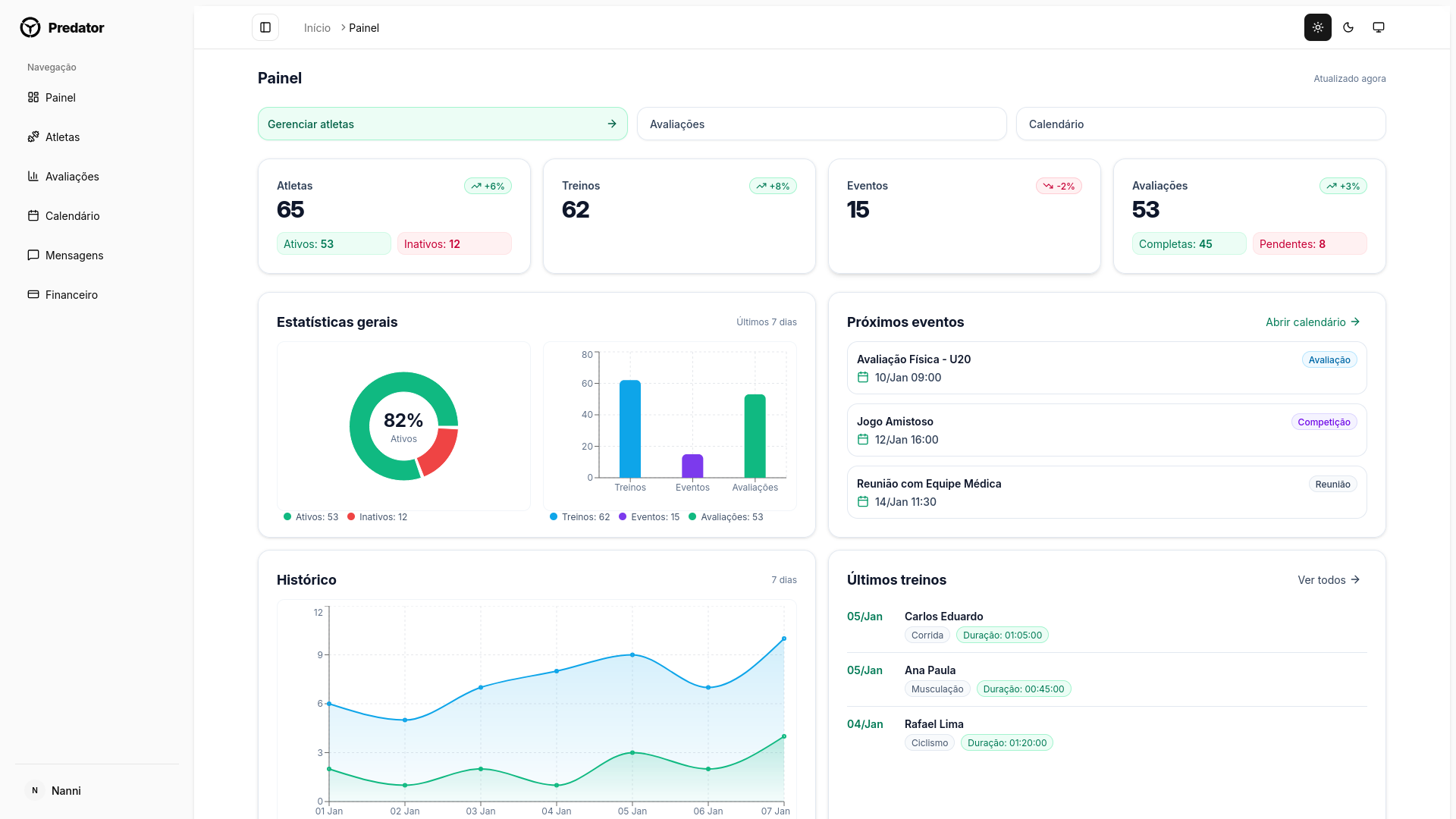The image size is (1456, 819).
Task: Open Avaliações chart icon in sidebar
Action: [33, 177]
